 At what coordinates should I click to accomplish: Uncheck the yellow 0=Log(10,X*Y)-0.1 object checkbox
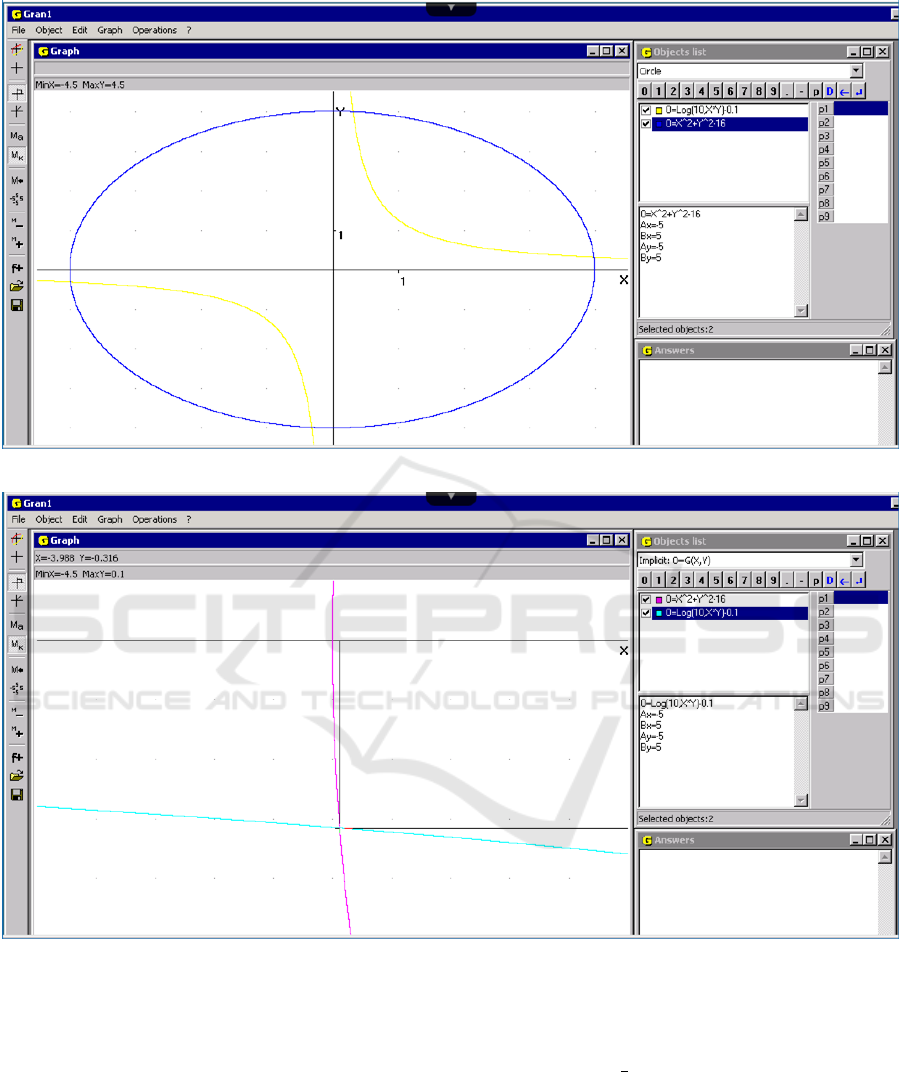click(x=646, y=110)
